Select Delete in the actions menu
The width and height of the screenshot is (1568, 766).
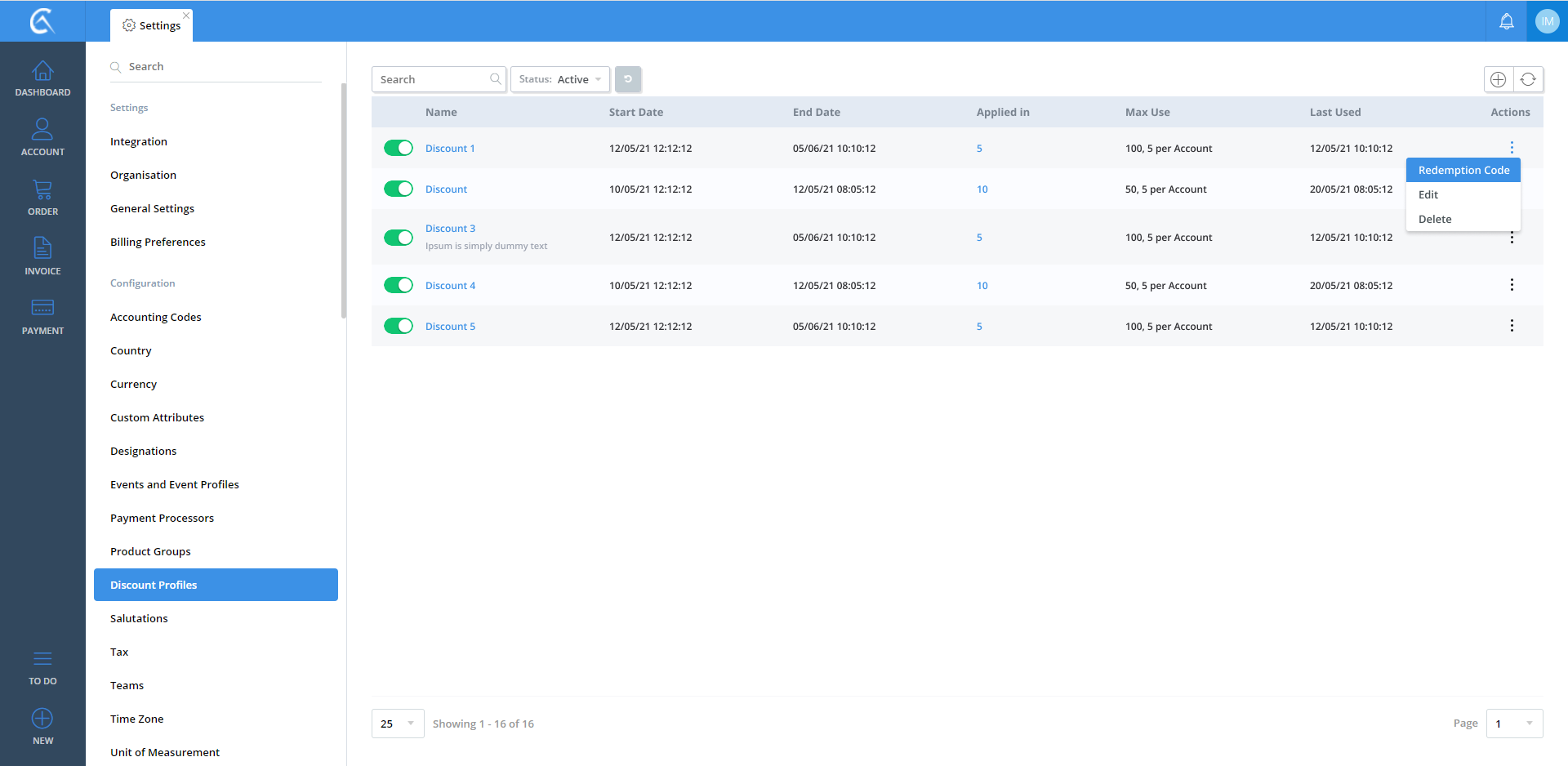[1435, 219]
